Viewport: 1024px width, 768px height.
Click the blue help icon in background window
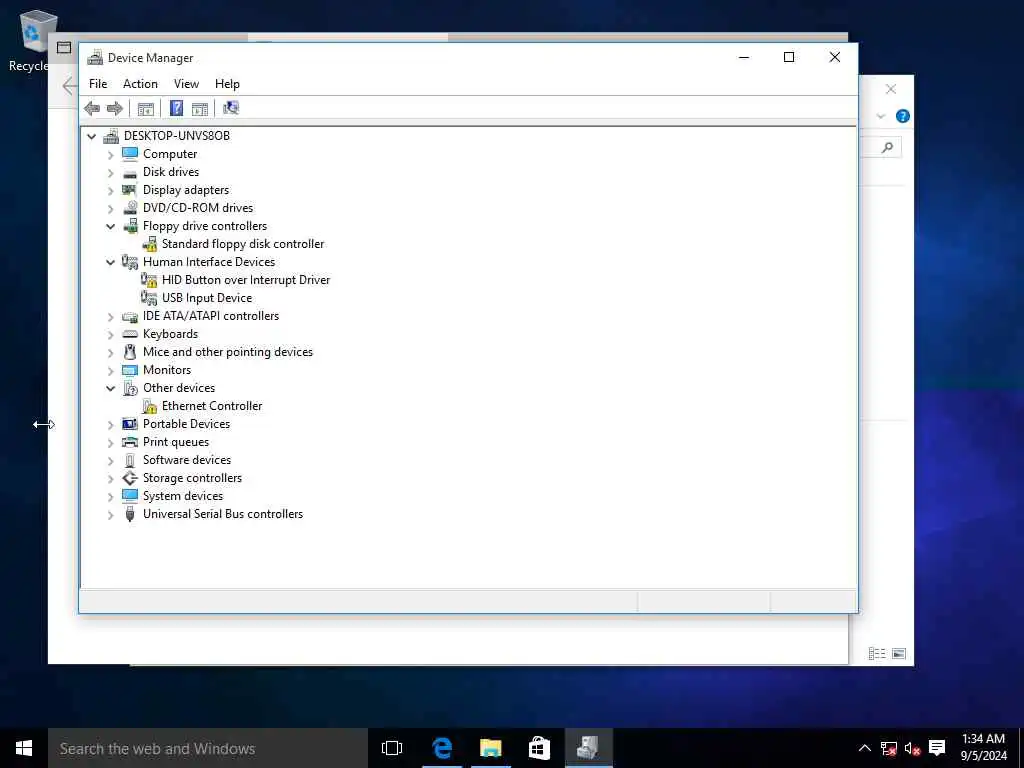[x=903, y=116]
